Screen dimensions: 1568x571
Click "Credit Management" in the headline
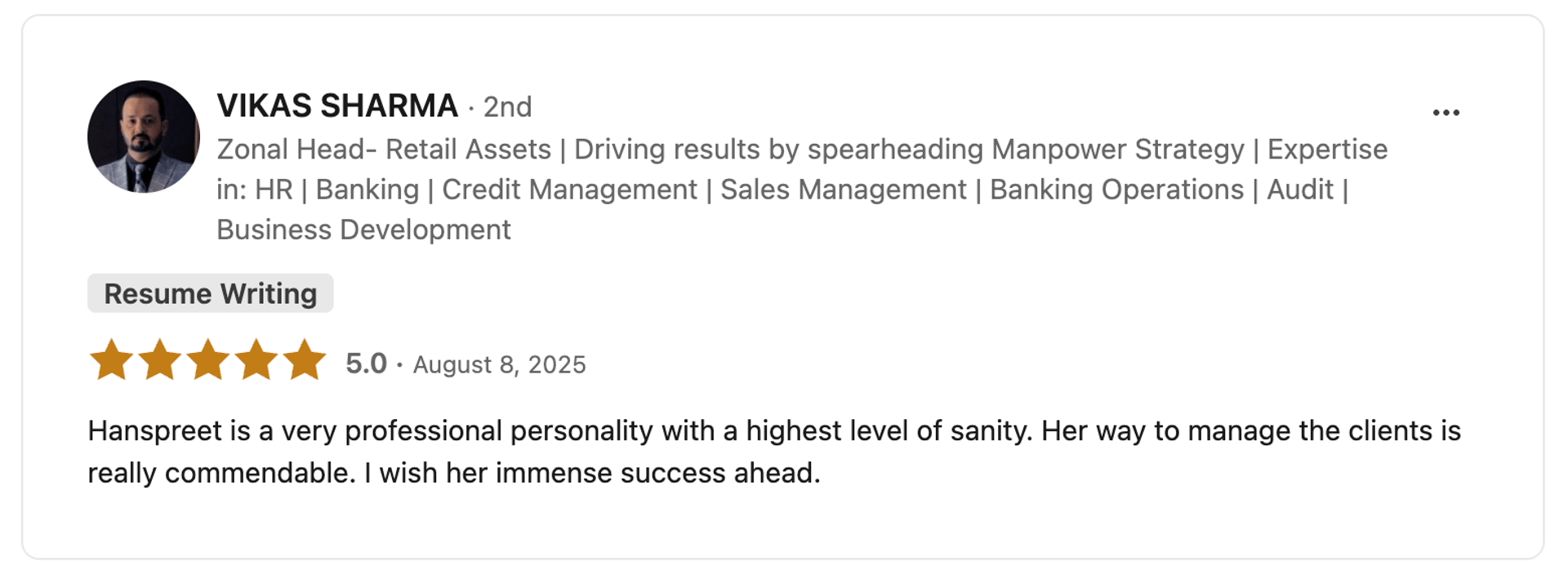[569, 190]
